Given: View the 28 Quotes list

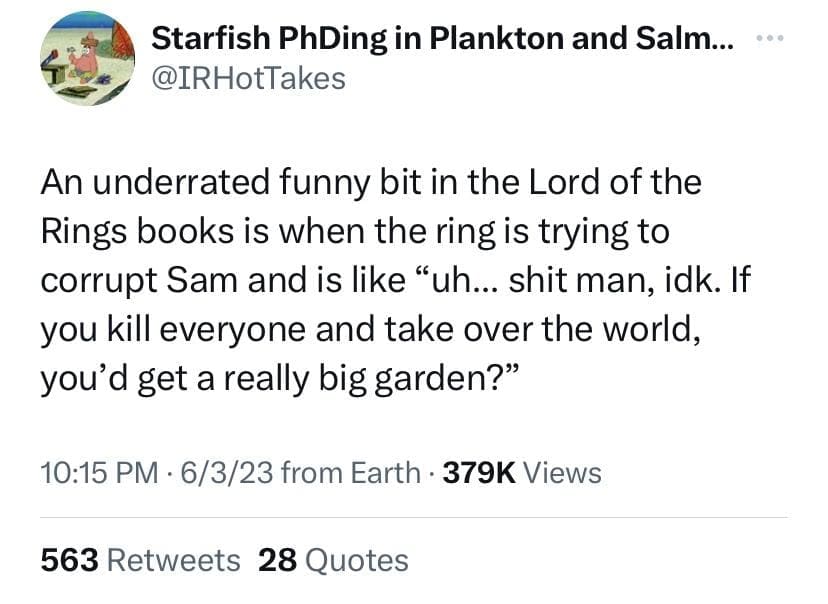Looking at the screenshot, I should [333, 560].
